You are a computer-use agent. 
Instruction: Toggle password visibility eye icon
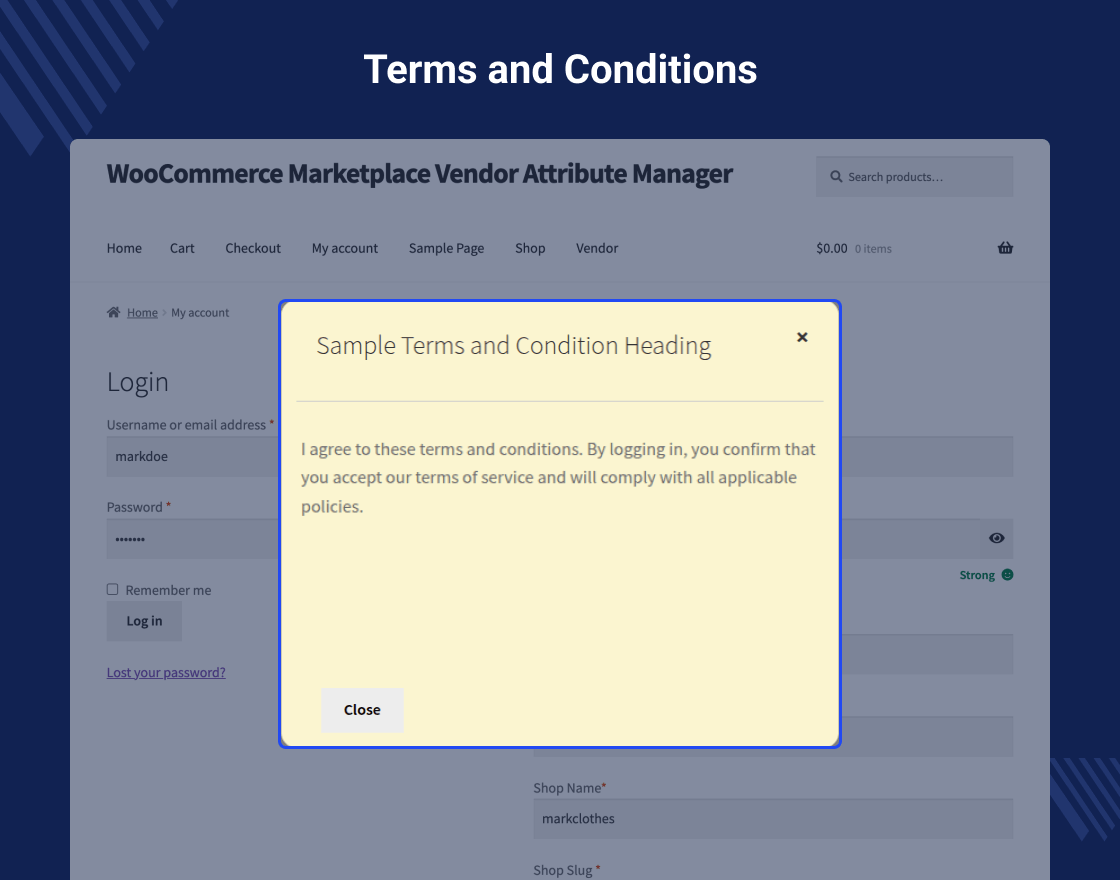[997, 538]
